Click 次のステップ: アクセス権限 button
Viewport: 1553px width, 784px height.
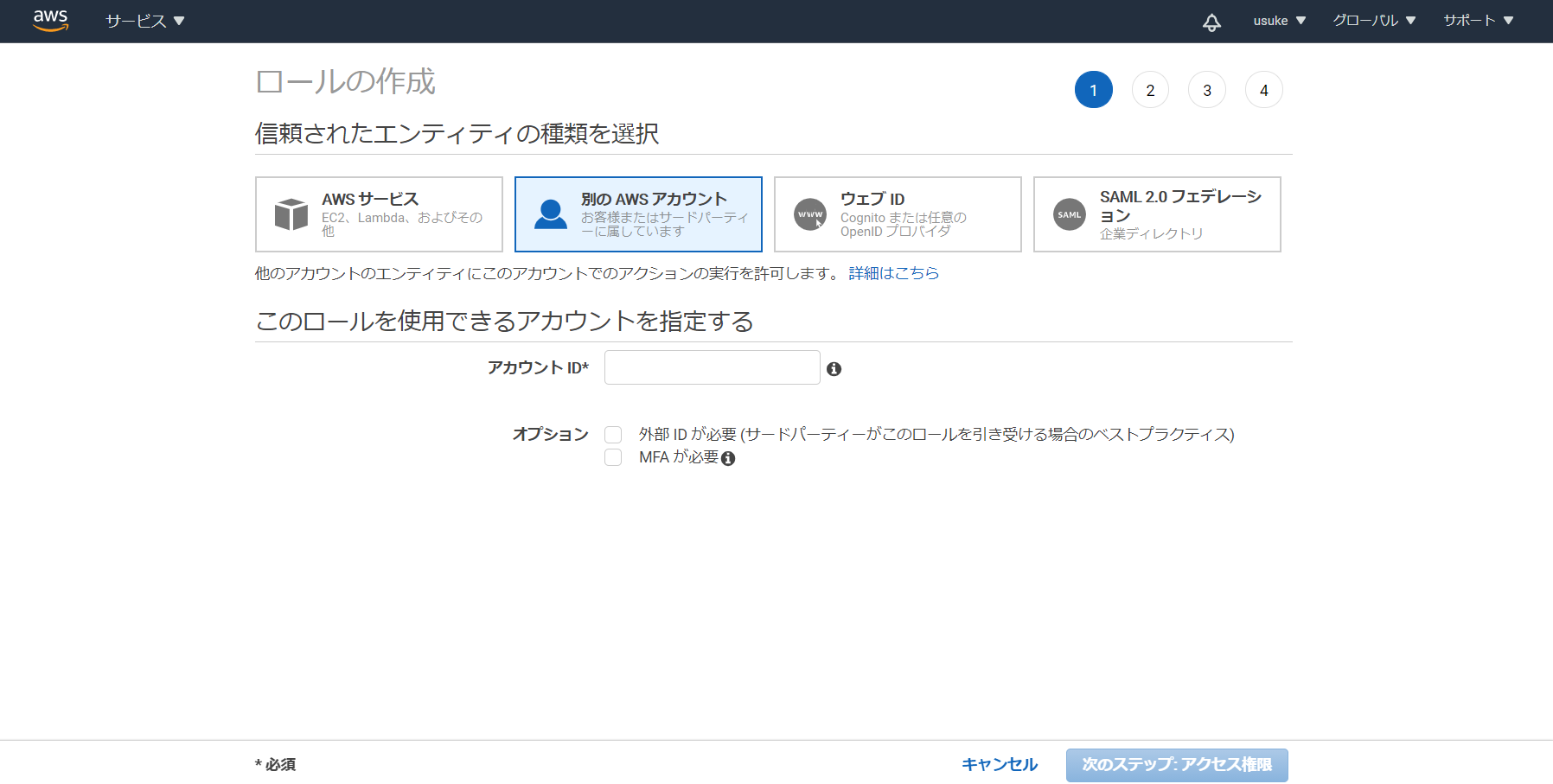pos(1177,765)
